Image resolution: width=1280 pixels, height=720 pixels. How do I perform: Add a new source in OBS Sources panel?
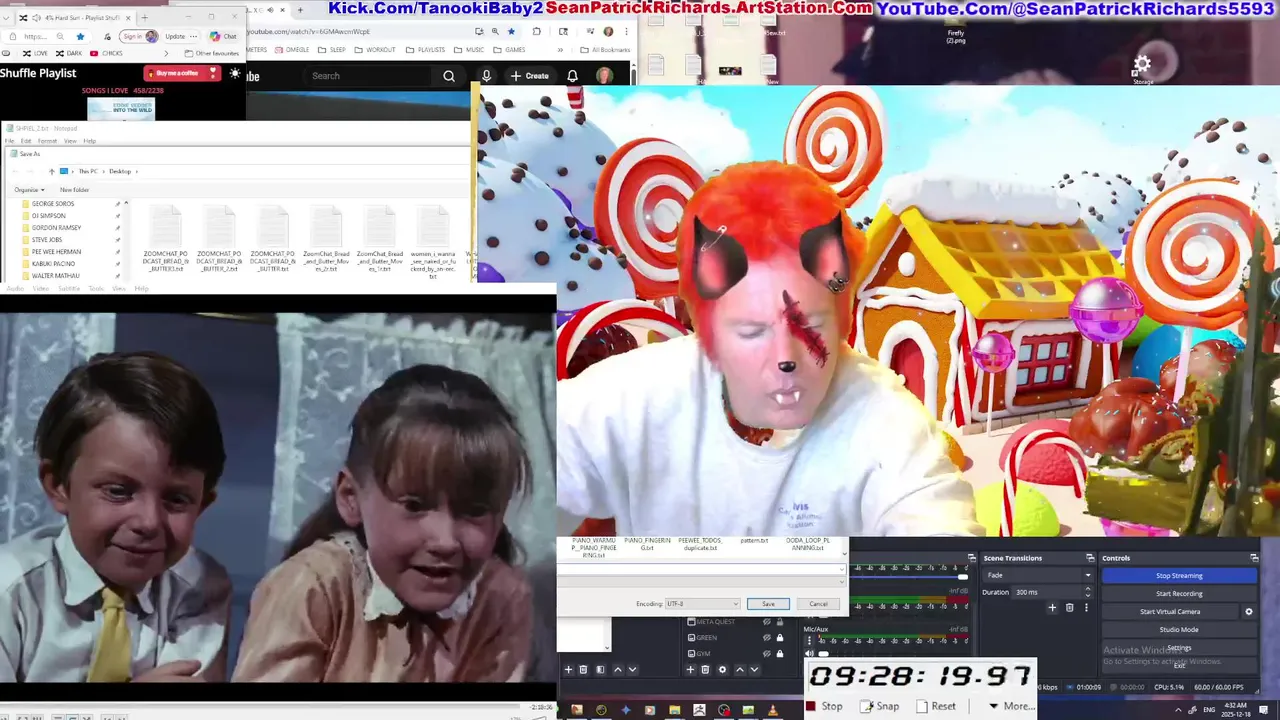pos(690,670)
